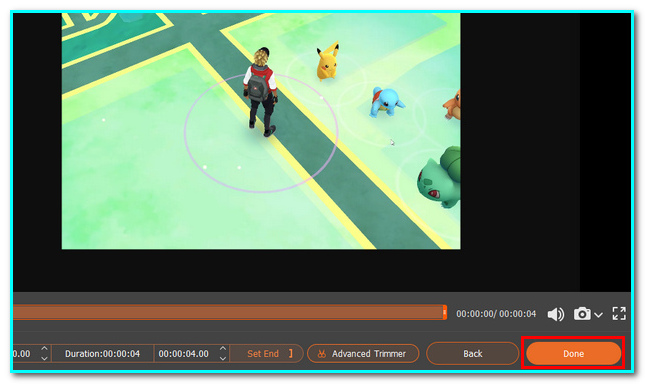Confirm the trim with the Done button
This screenshot has height=384, width=645.
(x=573, y=354)
